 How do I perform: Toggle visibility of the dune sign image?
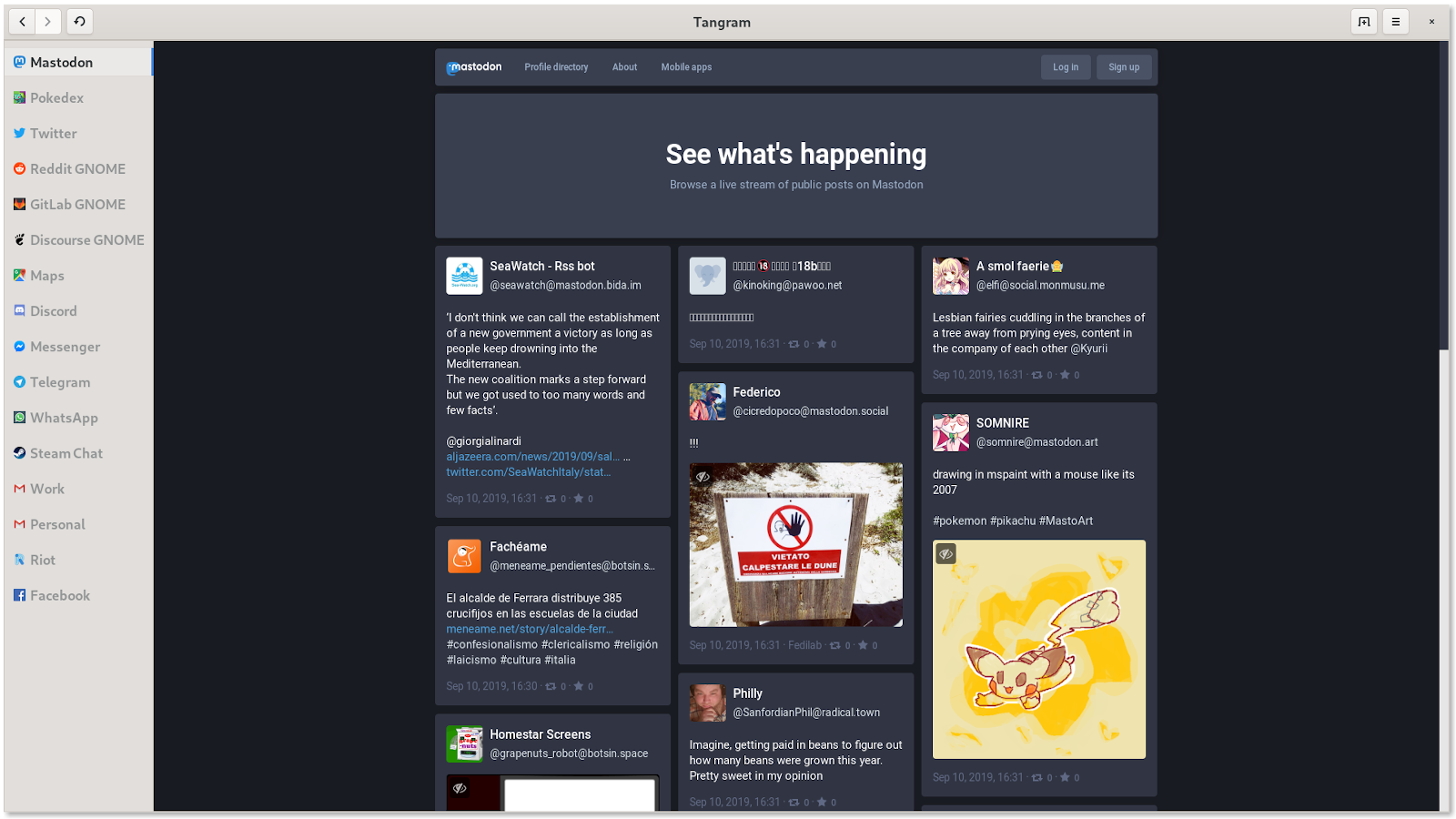click(703, 477)
